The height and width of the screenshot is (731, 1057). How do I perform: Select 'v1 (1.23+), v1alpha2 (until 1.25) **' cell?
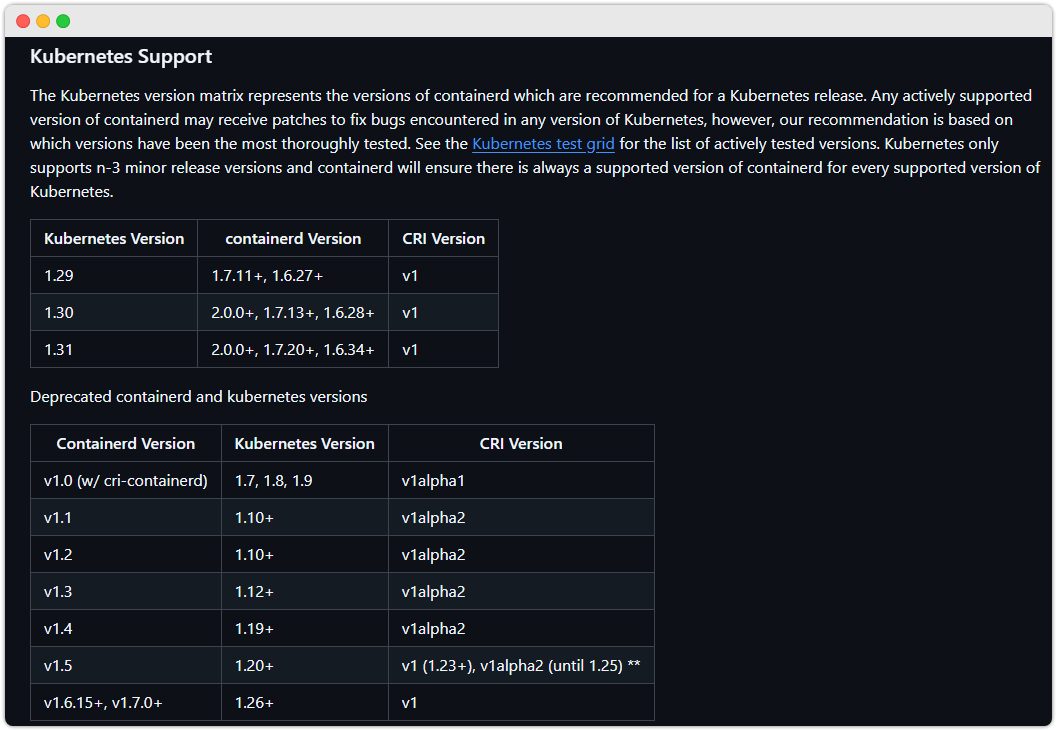521,666
